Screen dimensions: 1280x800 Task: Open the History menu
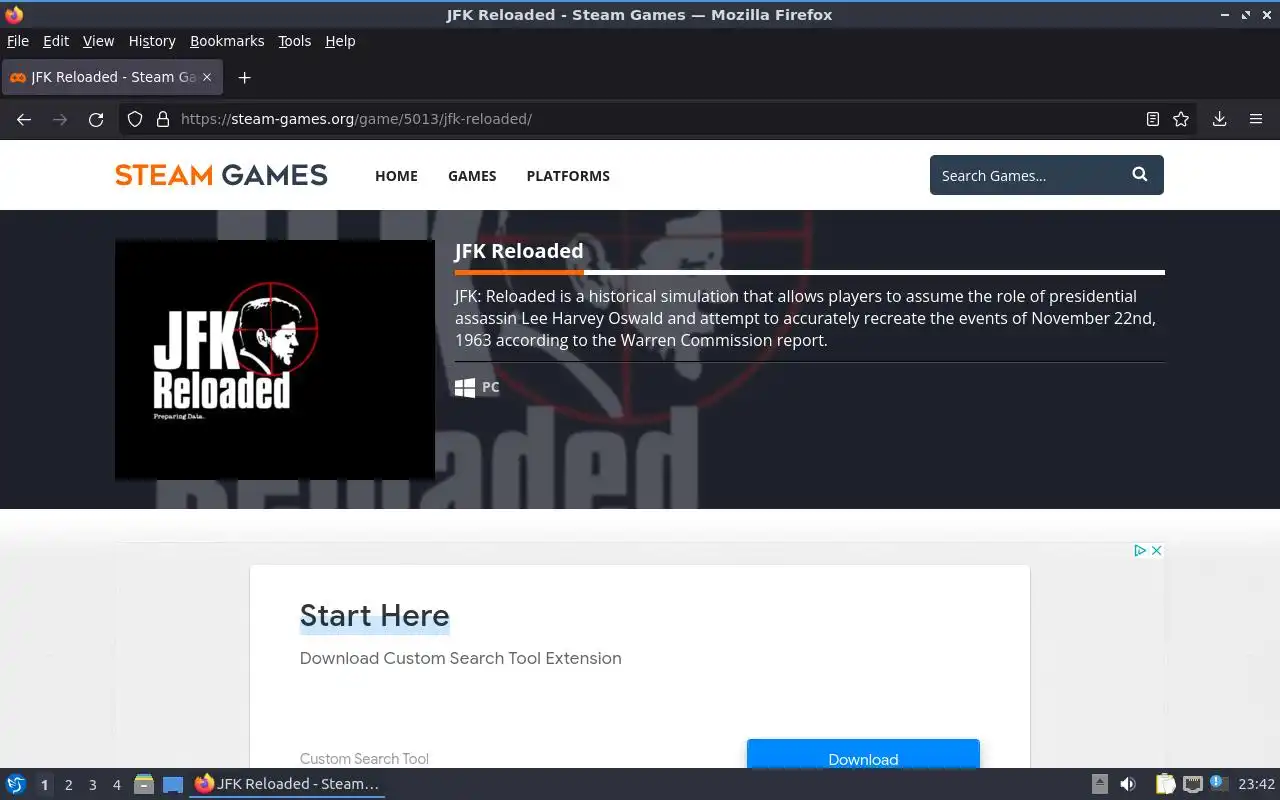pyautogui.click(x=152, y=41)
